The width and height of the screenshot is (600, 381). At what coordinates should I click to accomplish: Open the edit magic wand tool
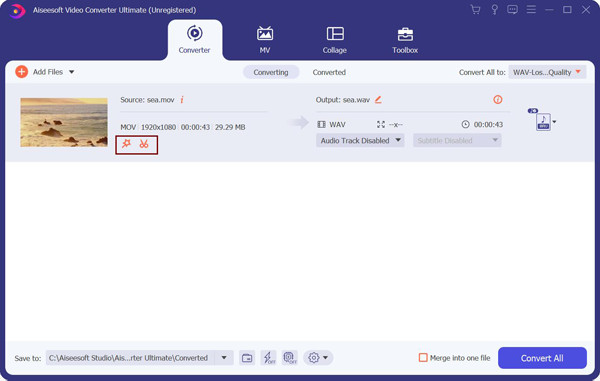tap(126, 144)
